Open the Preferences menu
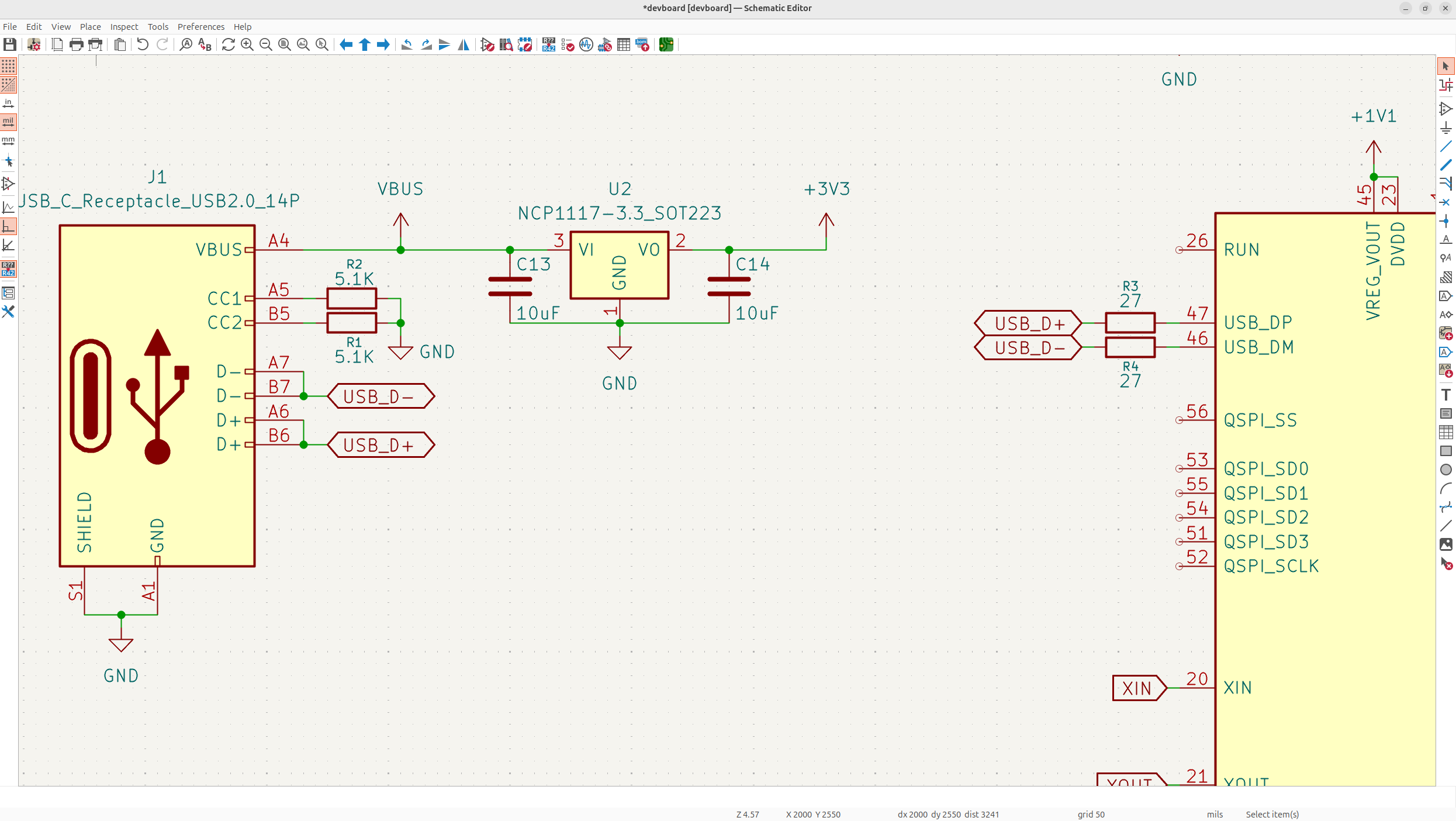 (x=200, y=27)
